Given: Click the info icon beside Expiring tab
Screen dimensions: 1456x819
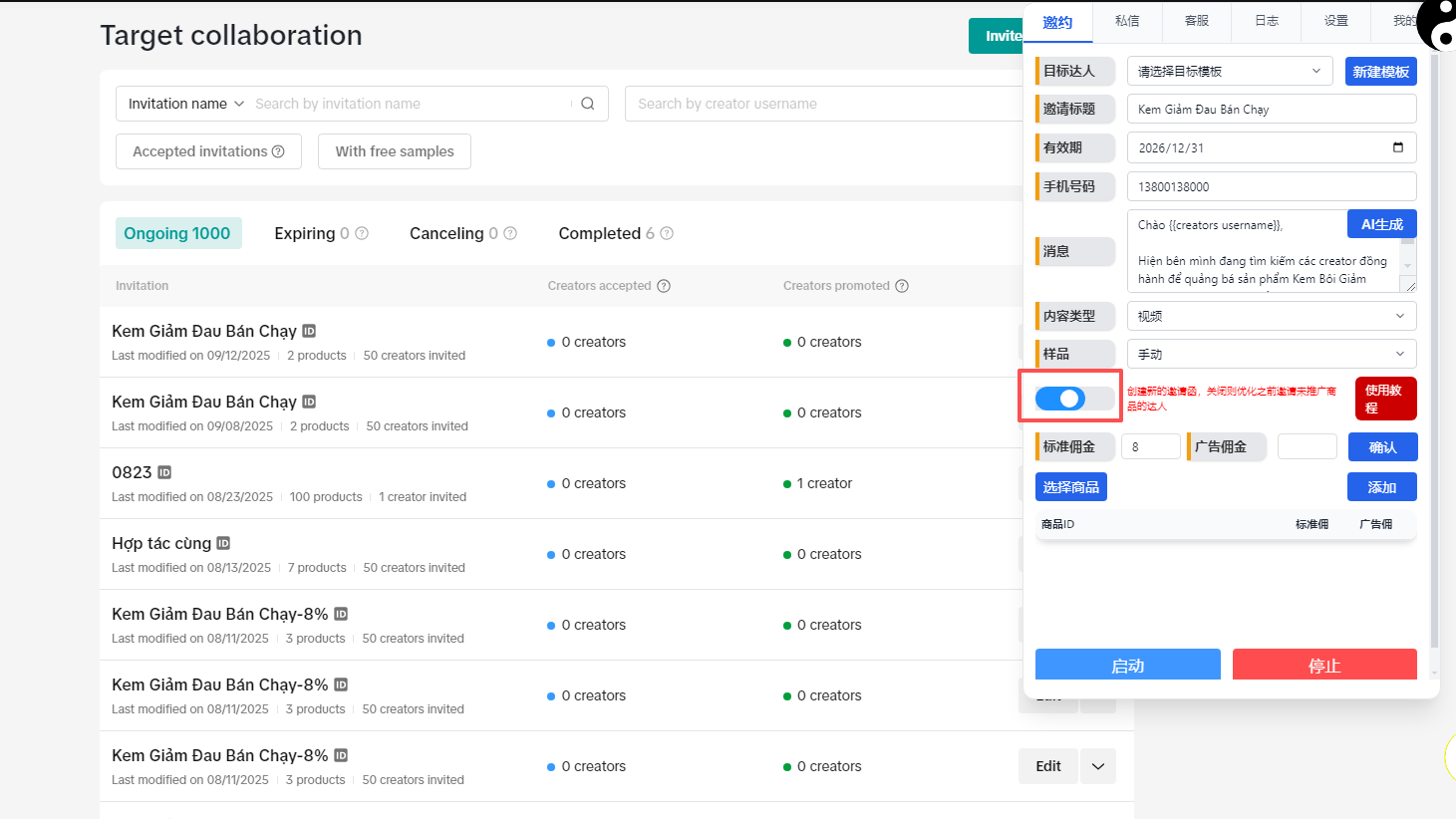Looking at the screenshot, I should click(362, 233).
